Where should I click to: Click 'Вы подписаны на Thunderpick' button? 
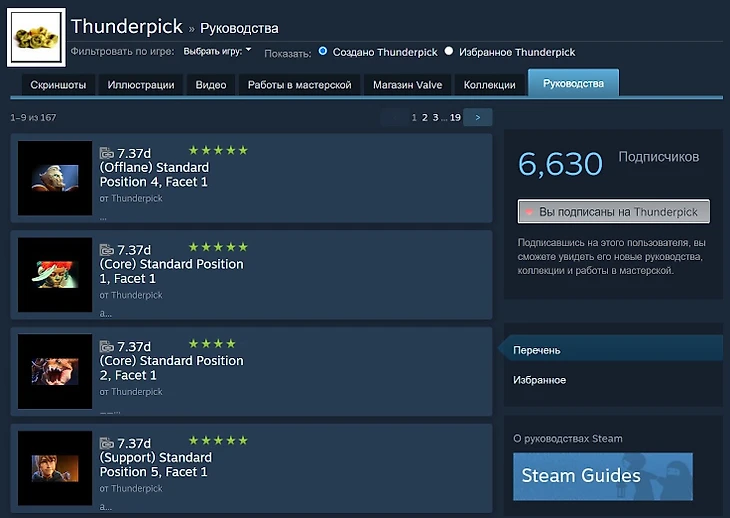(x=613, y=212)
